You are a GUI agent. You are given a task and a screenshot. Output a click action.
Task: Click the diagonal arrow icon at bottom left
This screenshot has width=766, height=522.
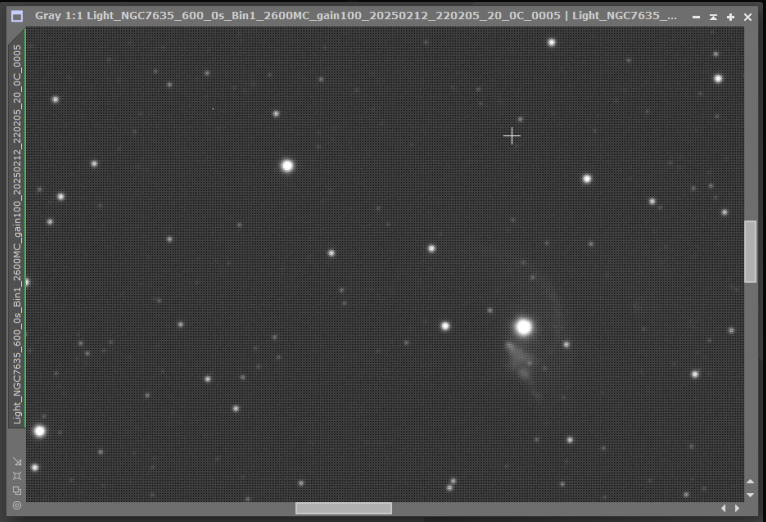(17, 461)
